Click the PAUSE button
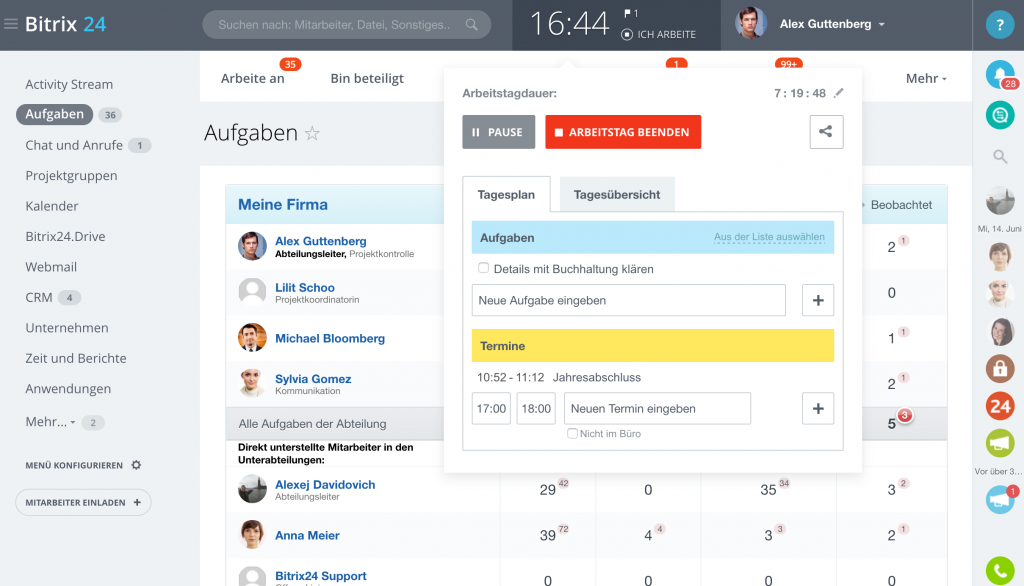 498,132
